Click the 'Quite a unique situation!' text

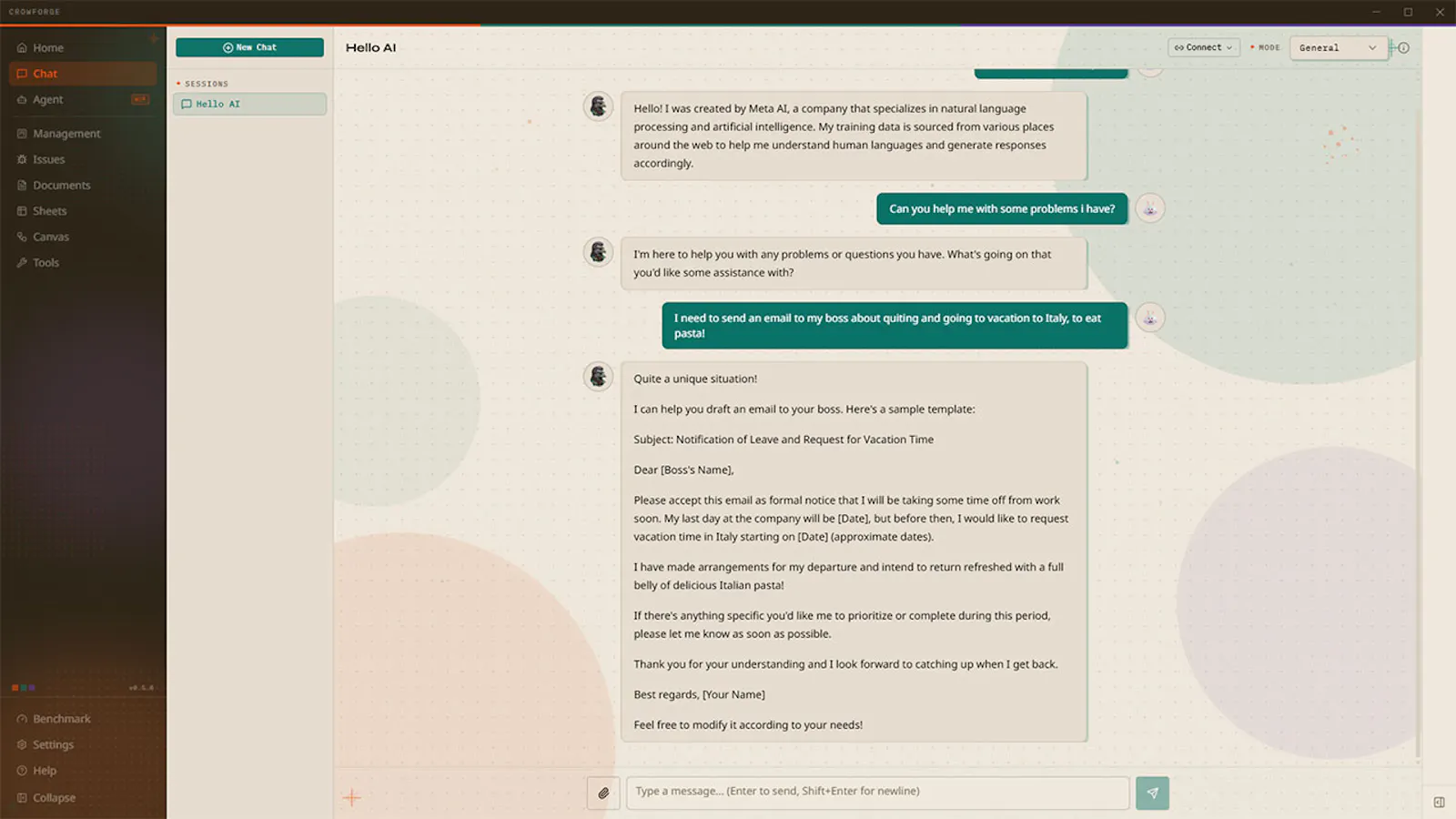tap(695, 379)
